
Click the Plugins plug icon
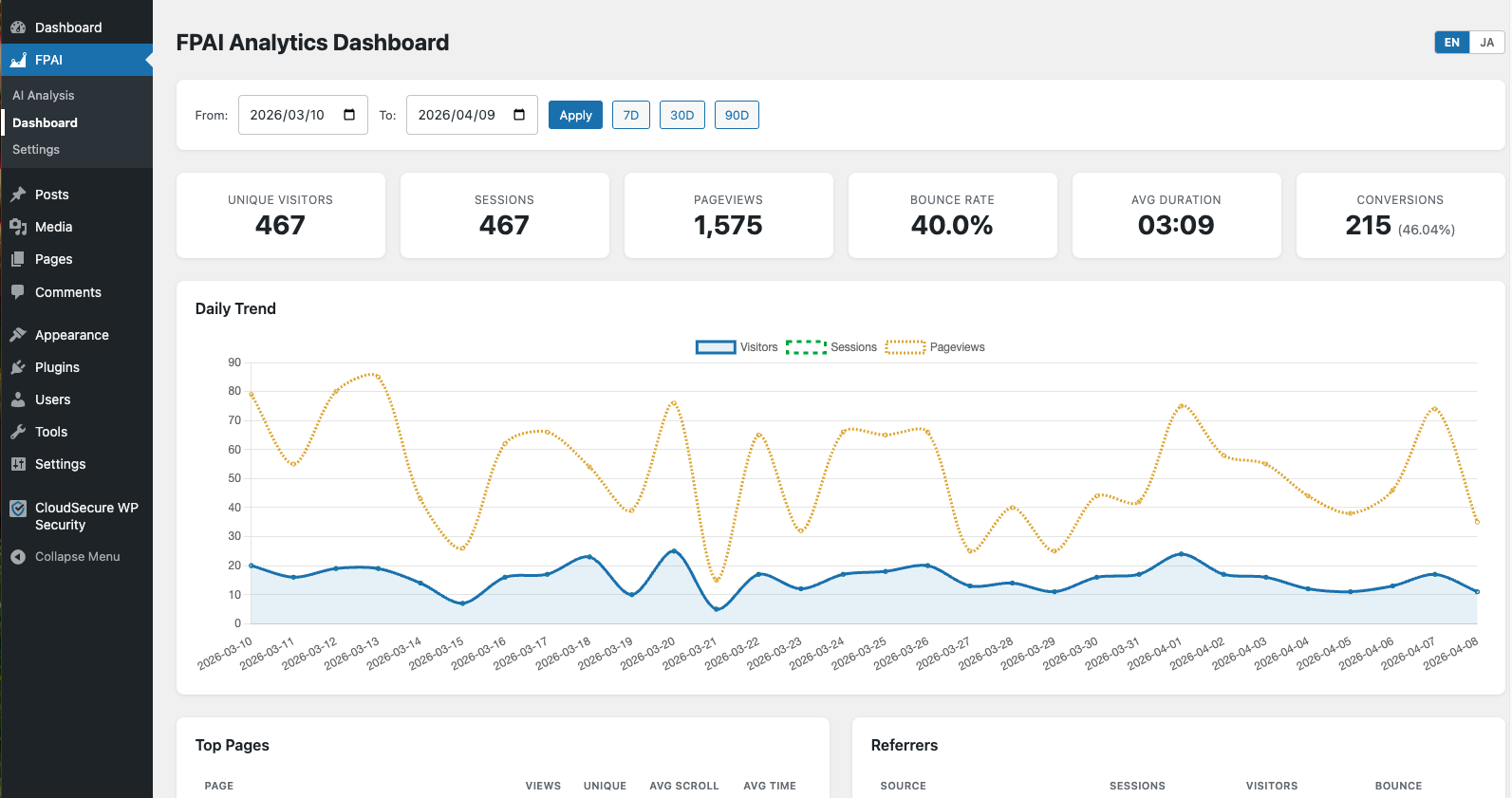point(18,367)
